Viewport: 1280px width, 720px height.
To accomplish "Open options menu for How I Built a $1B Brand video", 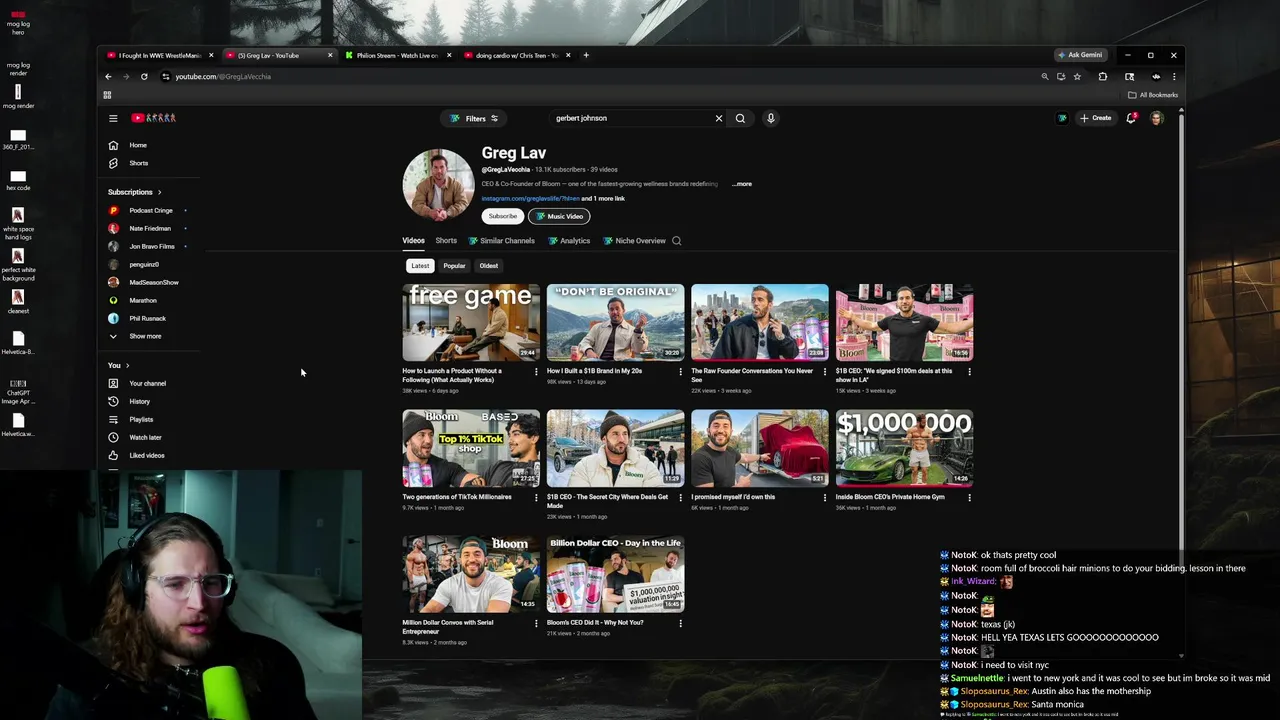I will [x=680, y=371].
